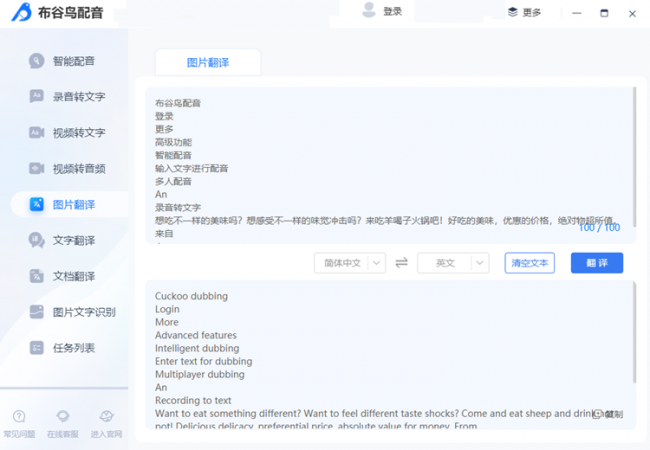650x450 pixels.
Task: Click the 布谷鸟配音 bird logo icon
Action: pos(22,12)
